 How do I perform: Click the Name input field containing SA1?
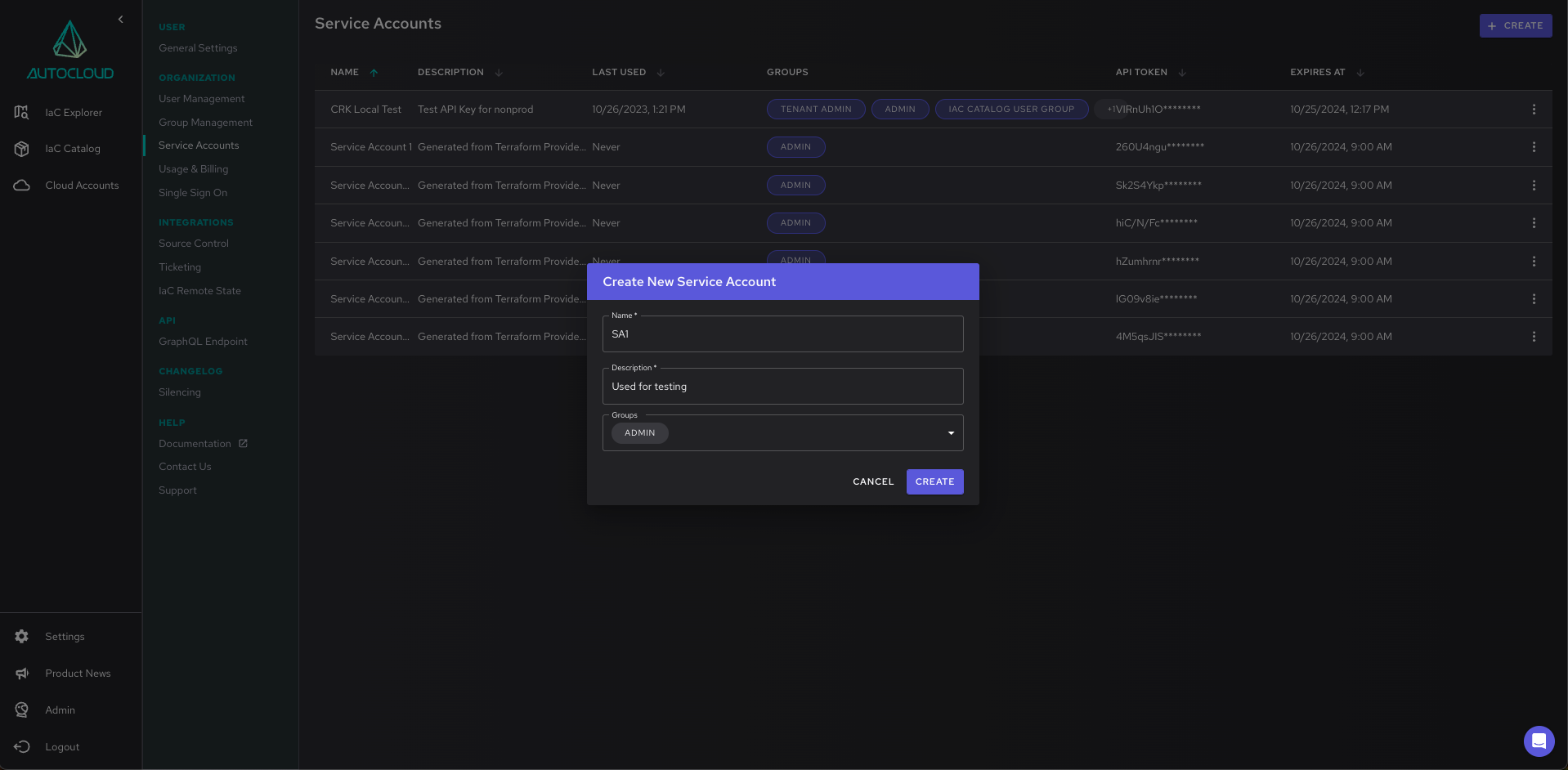coord(782,334)
